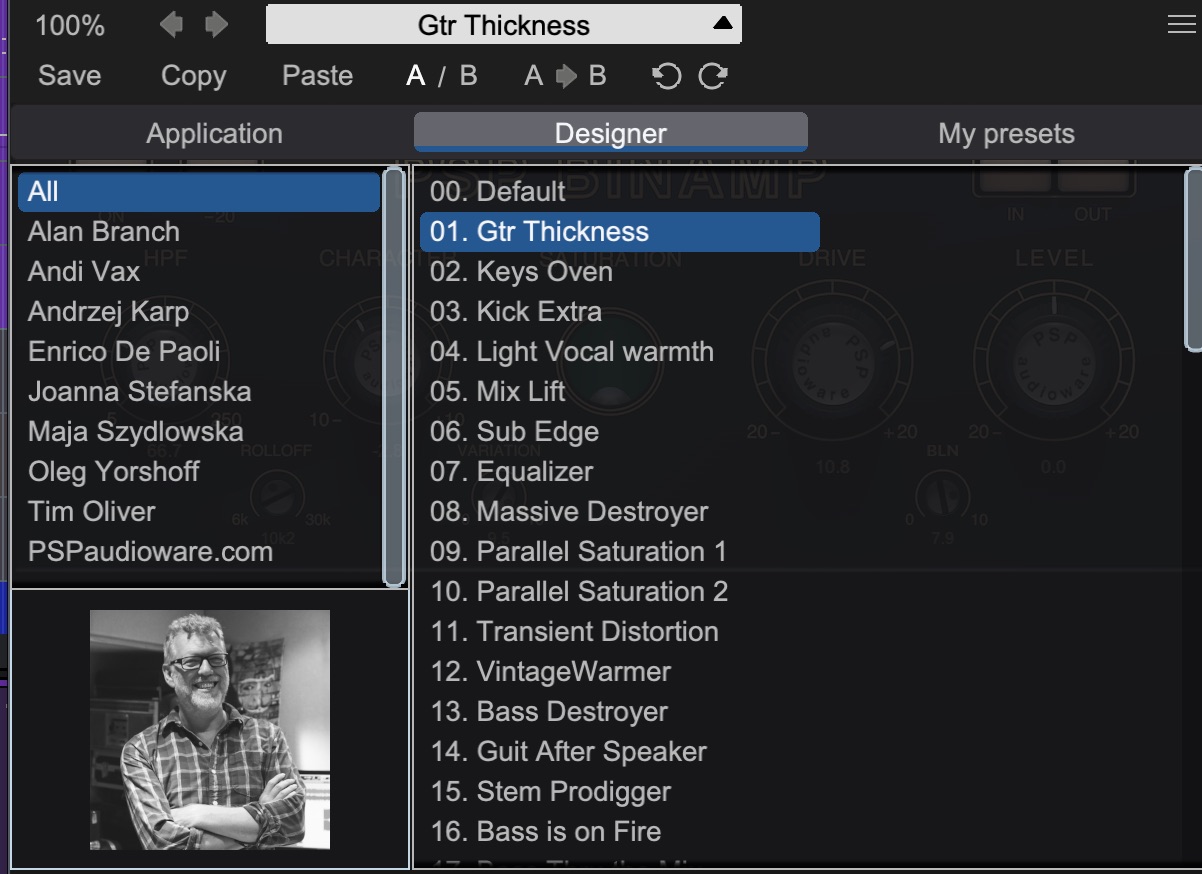Image resolution: width=1202 pixels, height=874 pixels.
Task: Click the 100% zoom setting
Action: click(70, 25)
